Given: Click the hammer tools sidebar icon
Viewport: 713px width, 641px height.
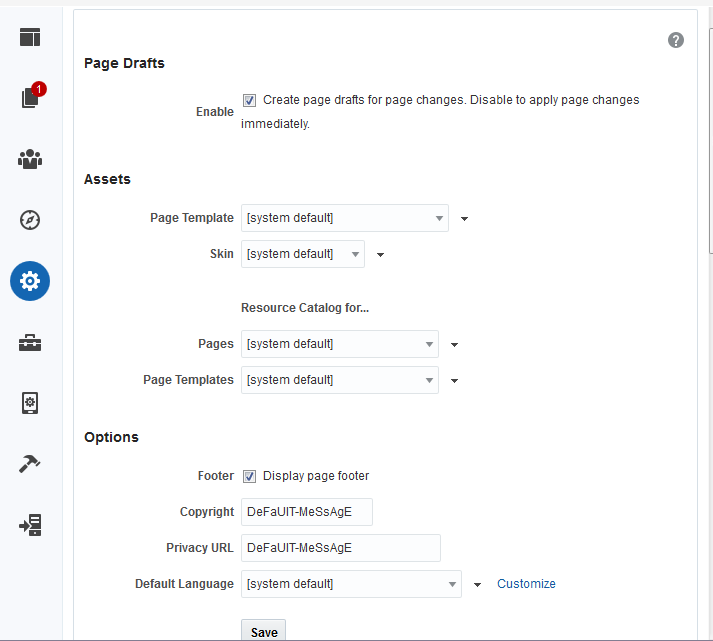Looking at the screenshot, I should tap(30, 464).
